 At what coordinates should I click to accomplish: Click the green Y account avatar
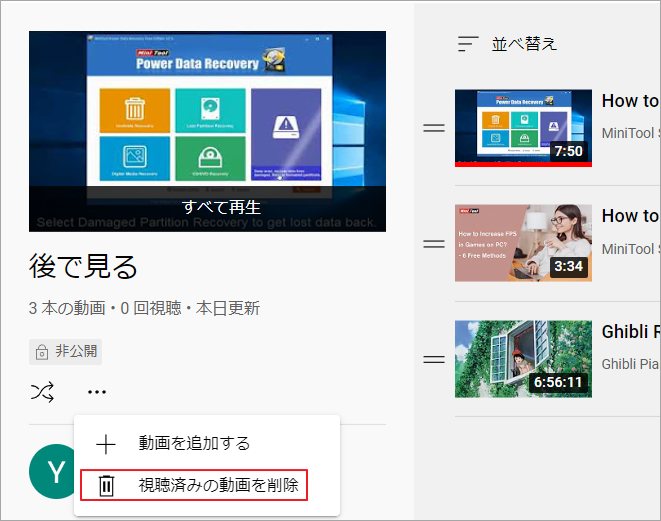[53, 471]
